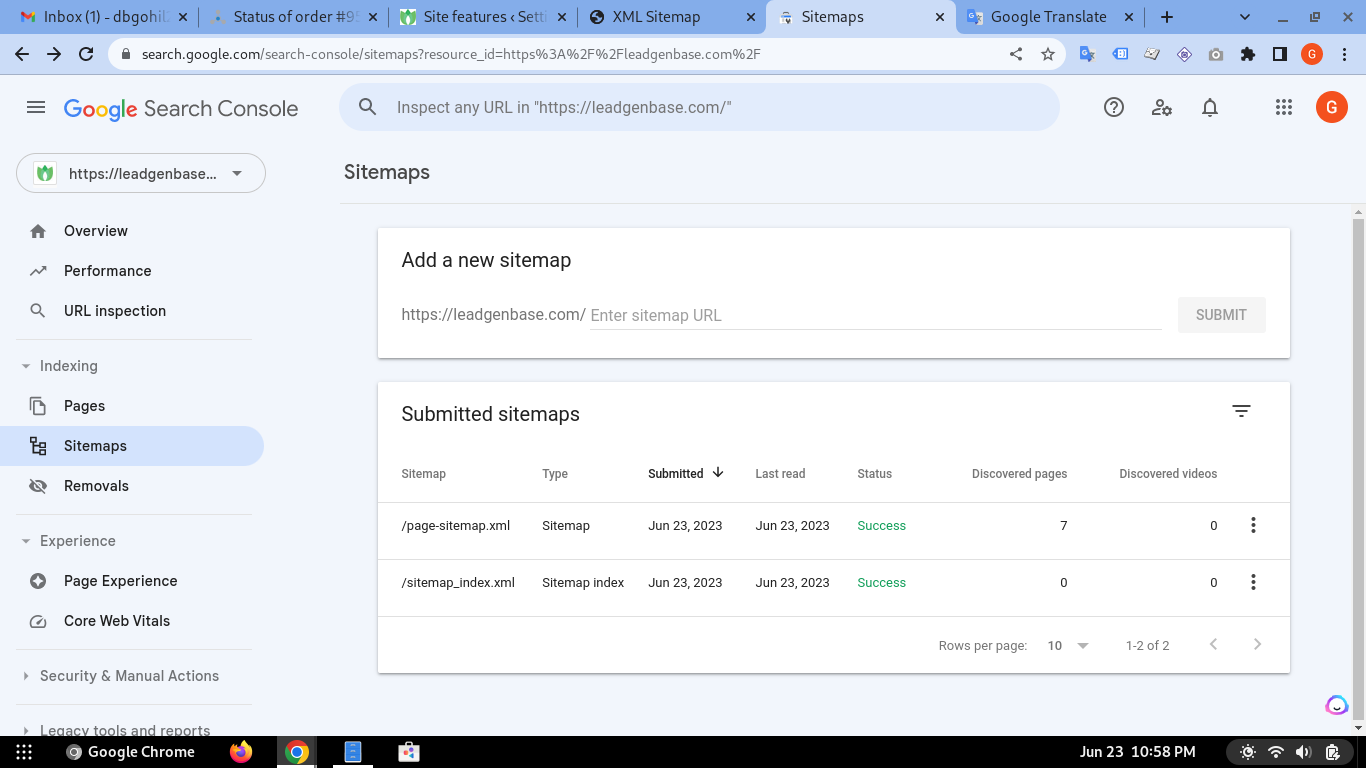Open the Google Translate extension icon
Viewport: 1366px width, 768px height.
pos(1088,54)
